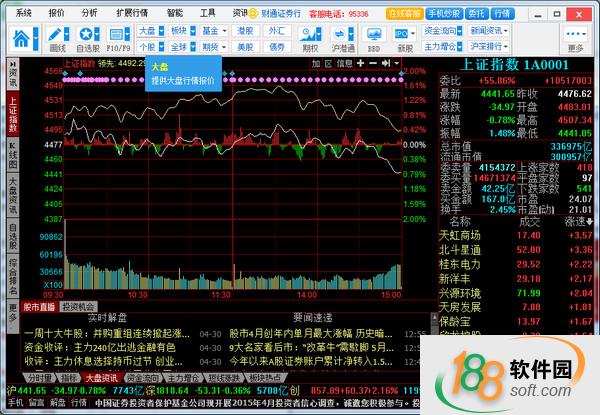This screenshot has width=600, height=415.
Task: Open news 一周十大牛股 headline
Action: [x=107, y=334]
